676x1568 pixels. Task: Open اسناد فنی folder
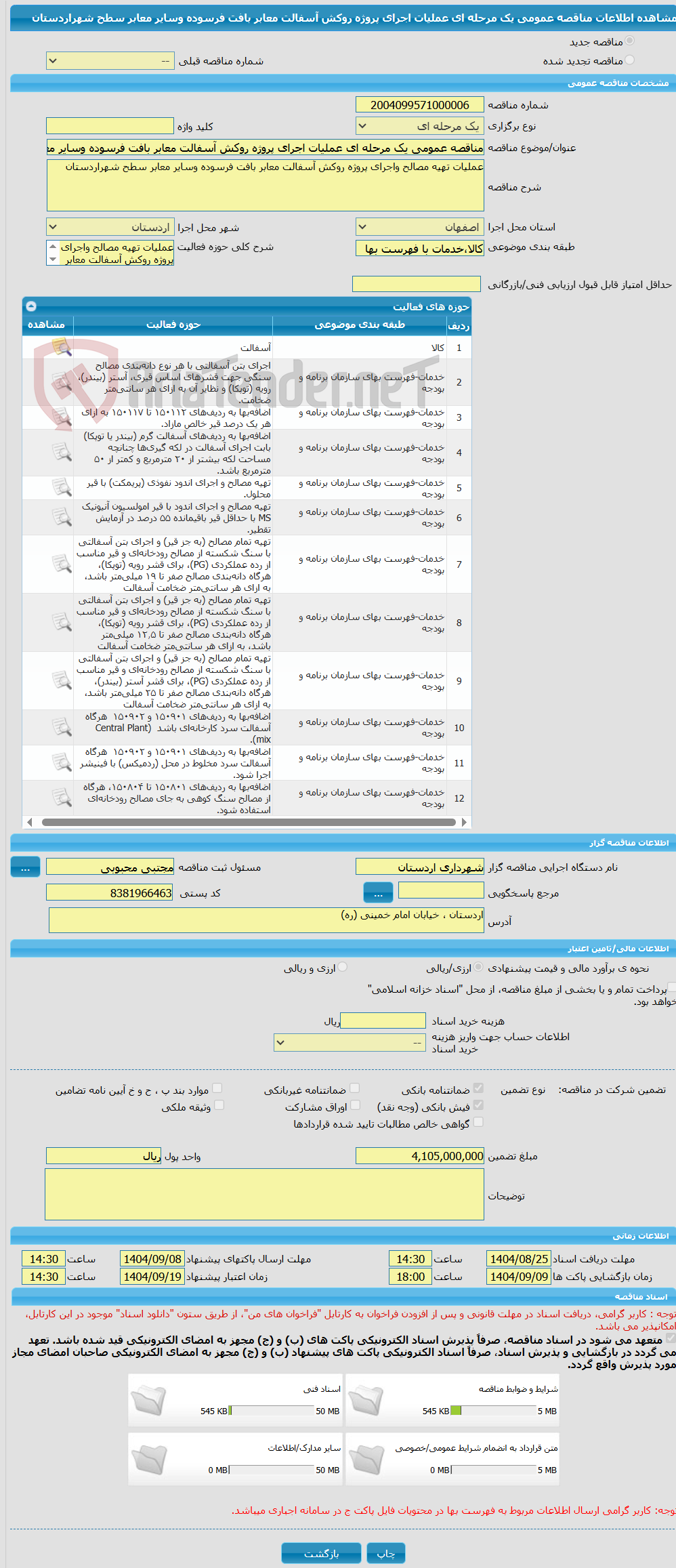click(148, 1401)
